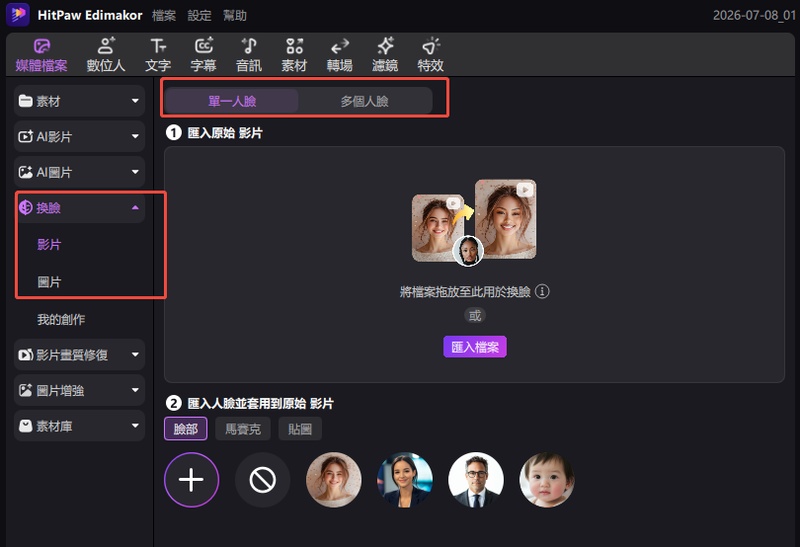Select the 臉部 face option
The image size is (800, 547).
tap(186, 429)
